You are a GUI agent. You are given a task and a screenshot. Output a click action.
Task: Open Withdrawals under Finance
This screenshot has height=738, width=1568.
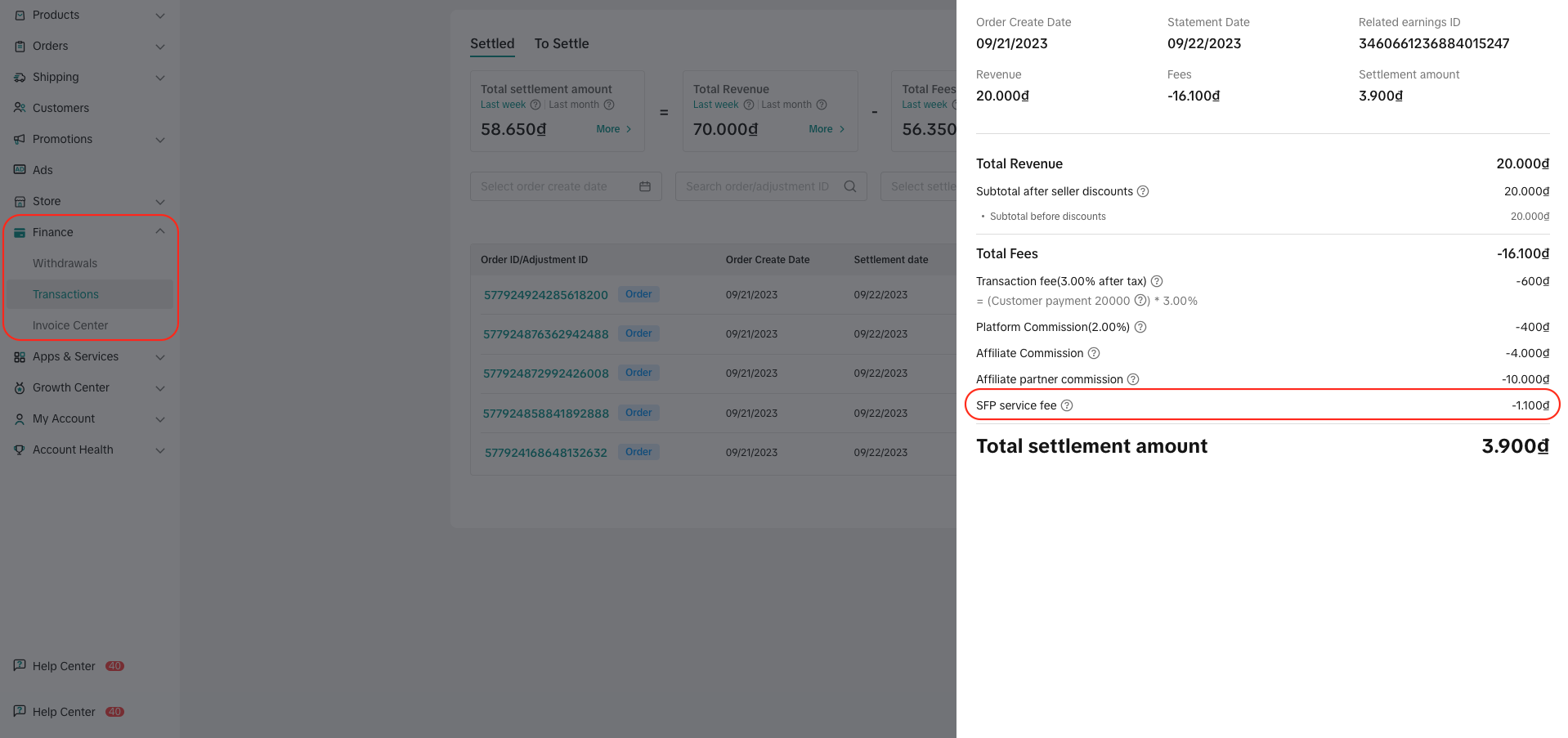coord(65,263)
